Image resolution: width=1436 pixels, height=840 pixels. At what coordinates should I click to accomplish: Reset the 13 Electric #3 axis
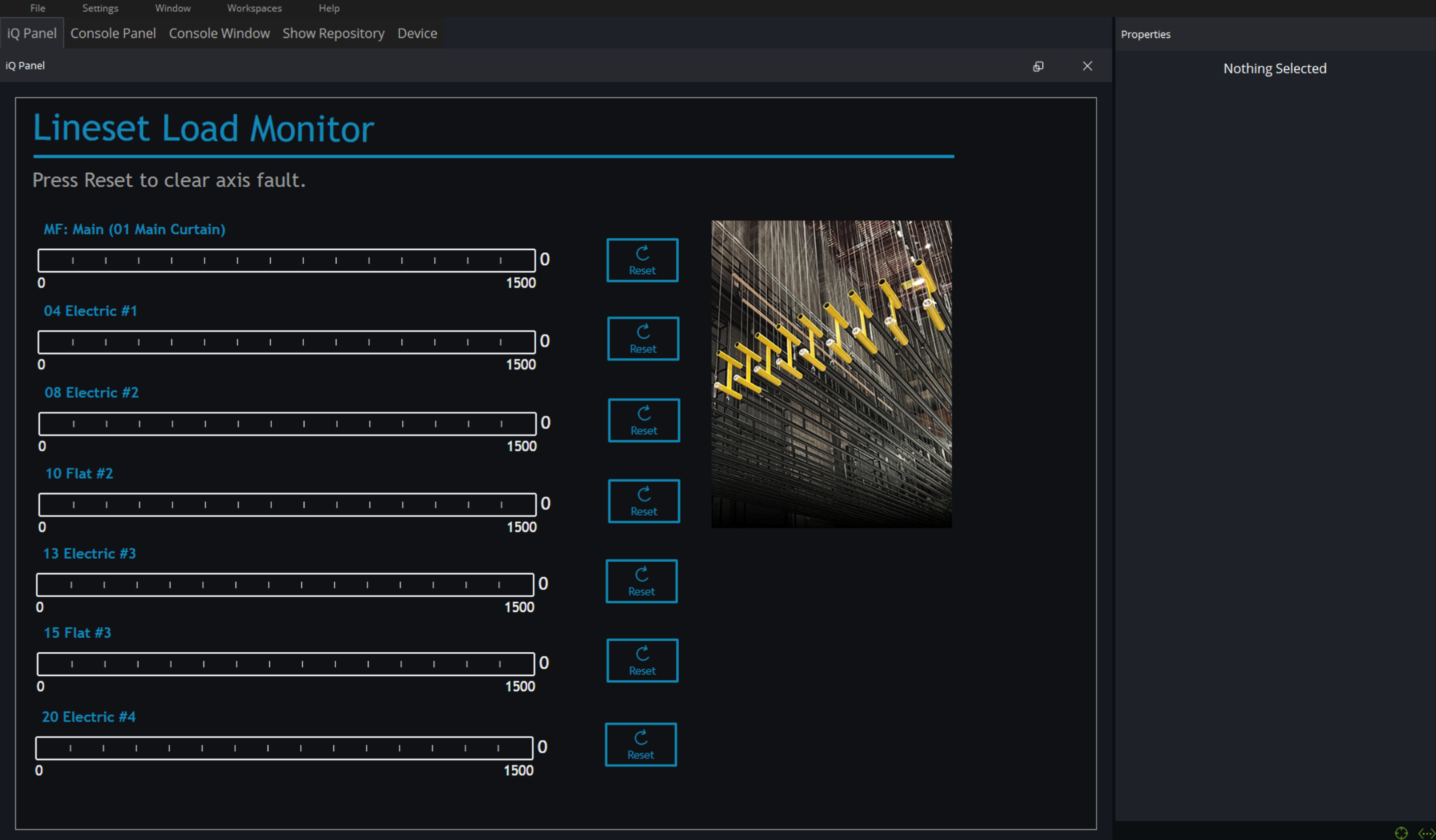tap(642, 582)
